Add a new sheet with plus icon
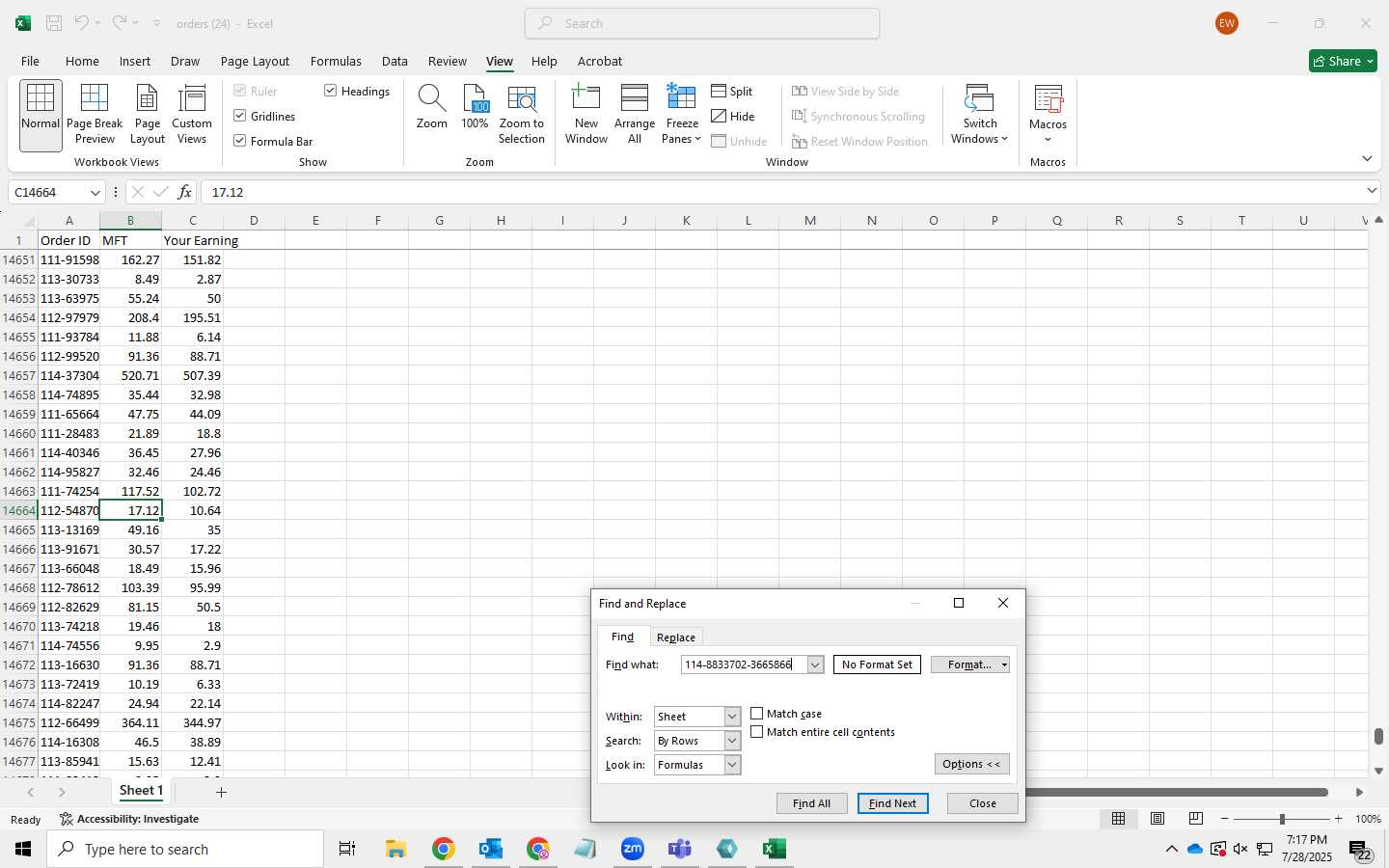1389x868 pixels. click(x=221, y=792)
